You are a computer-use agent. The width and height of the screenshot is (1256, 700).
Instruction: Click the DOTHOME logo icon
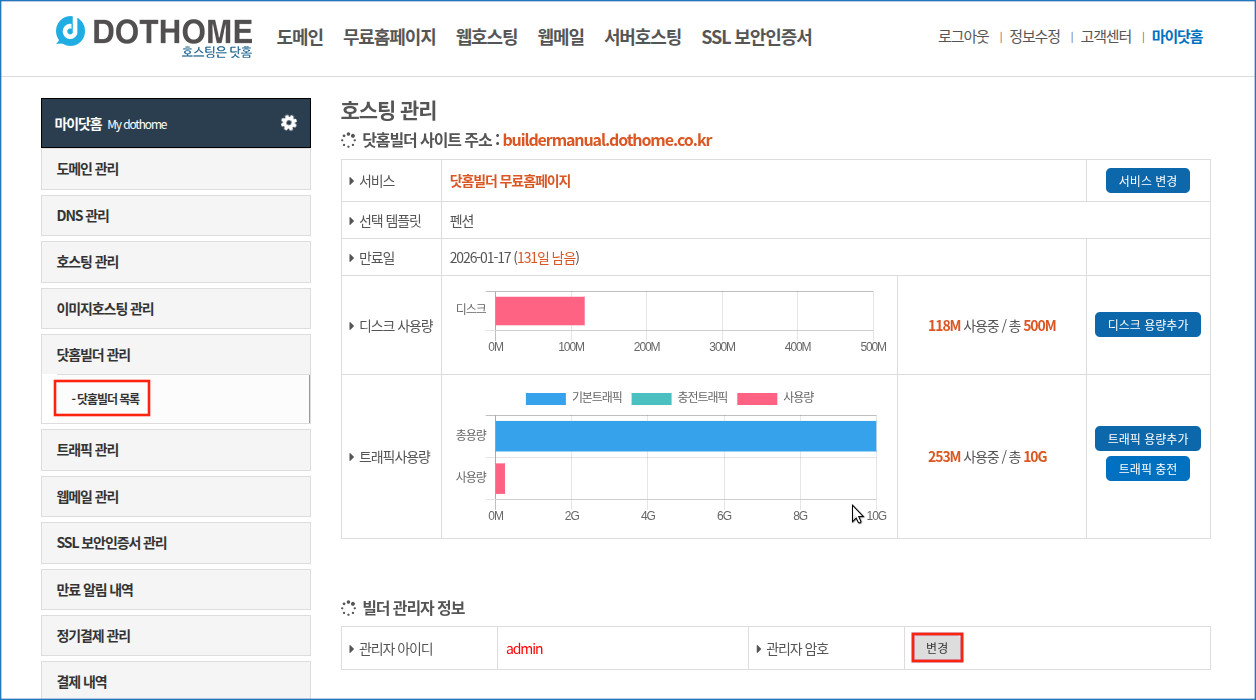coord(71,32)
